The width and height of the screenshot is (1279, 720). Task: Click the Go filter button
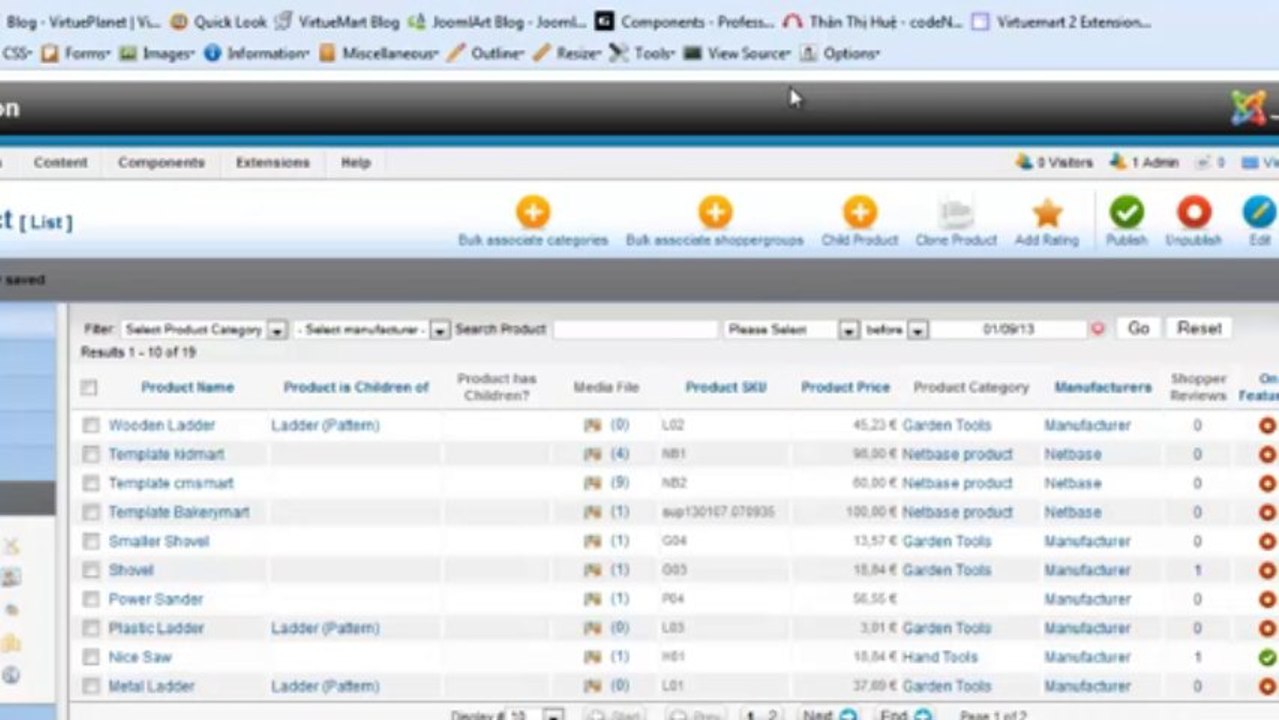tap(1138, 328)
